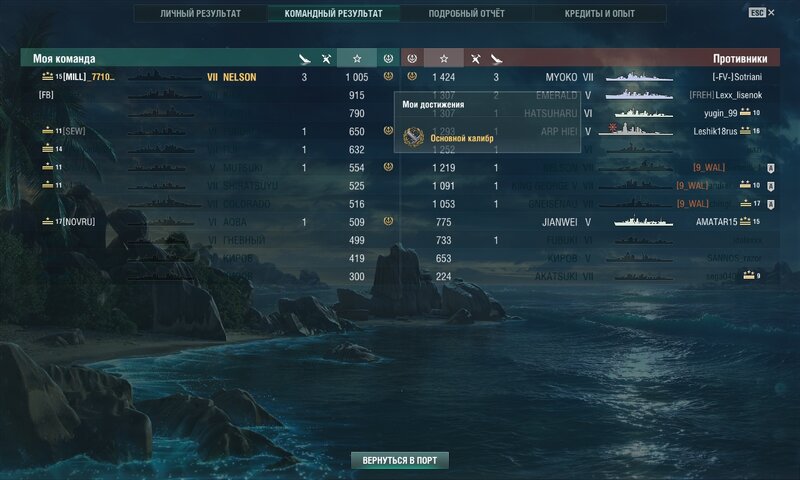Open the Кредиты и опыт tab
This screenshot has width=800, height=480.
599,14
